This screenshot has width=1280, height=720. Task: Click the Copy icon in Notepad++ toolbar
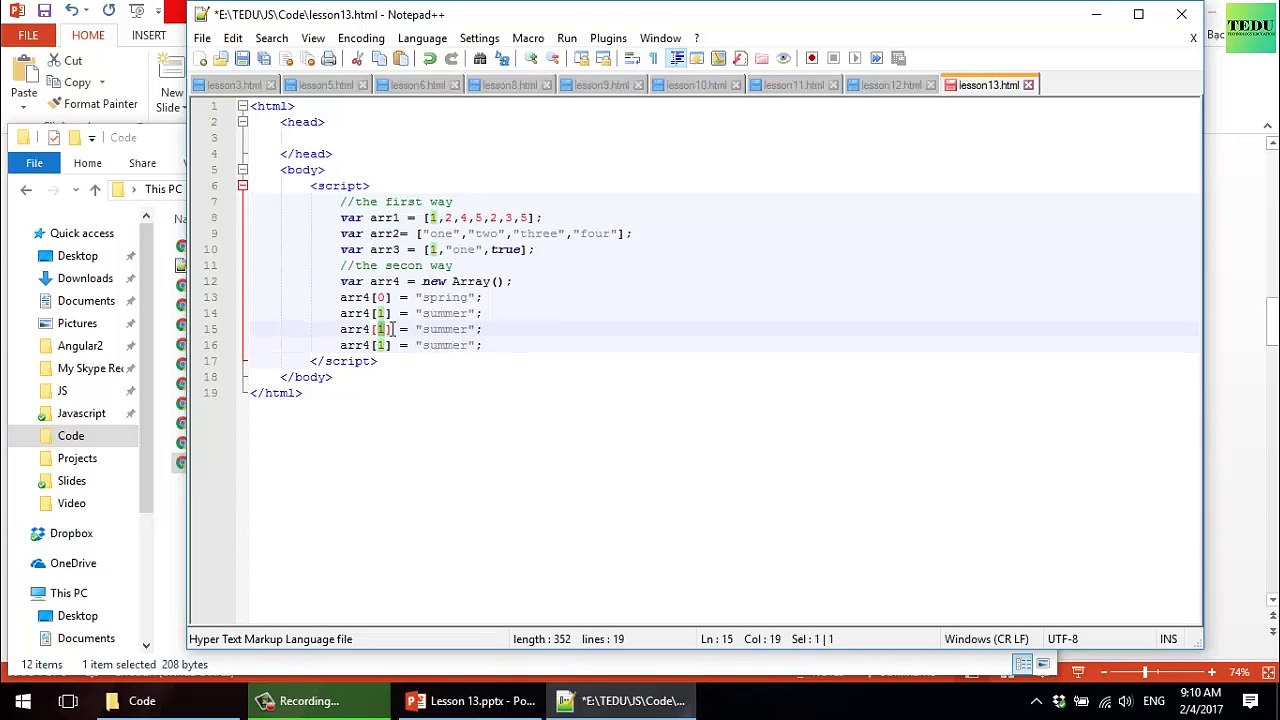[379, 59]
